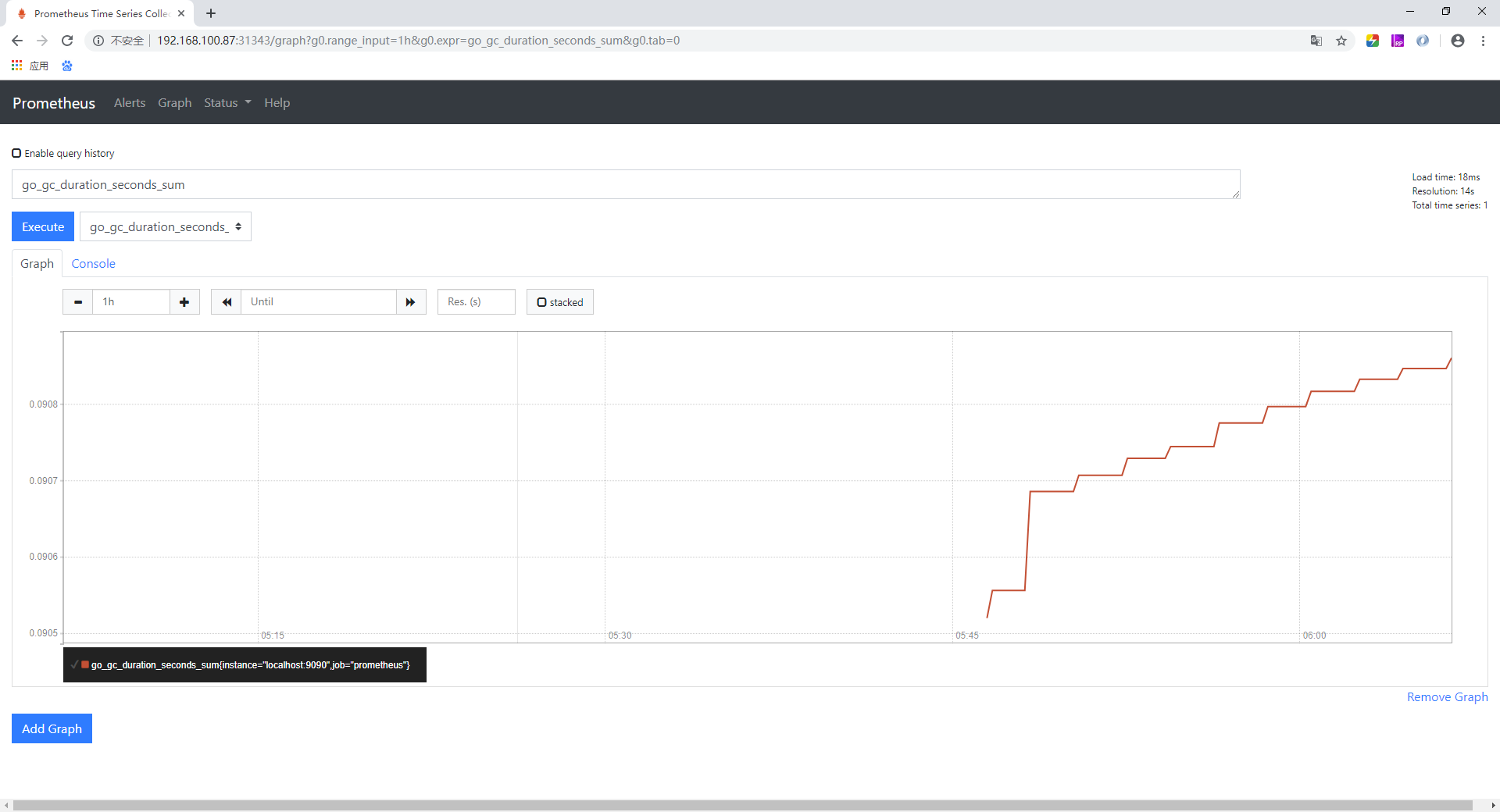The image size is (1500, 812).
Task: Click the translate page icon
Action: tap(1316, 41)
